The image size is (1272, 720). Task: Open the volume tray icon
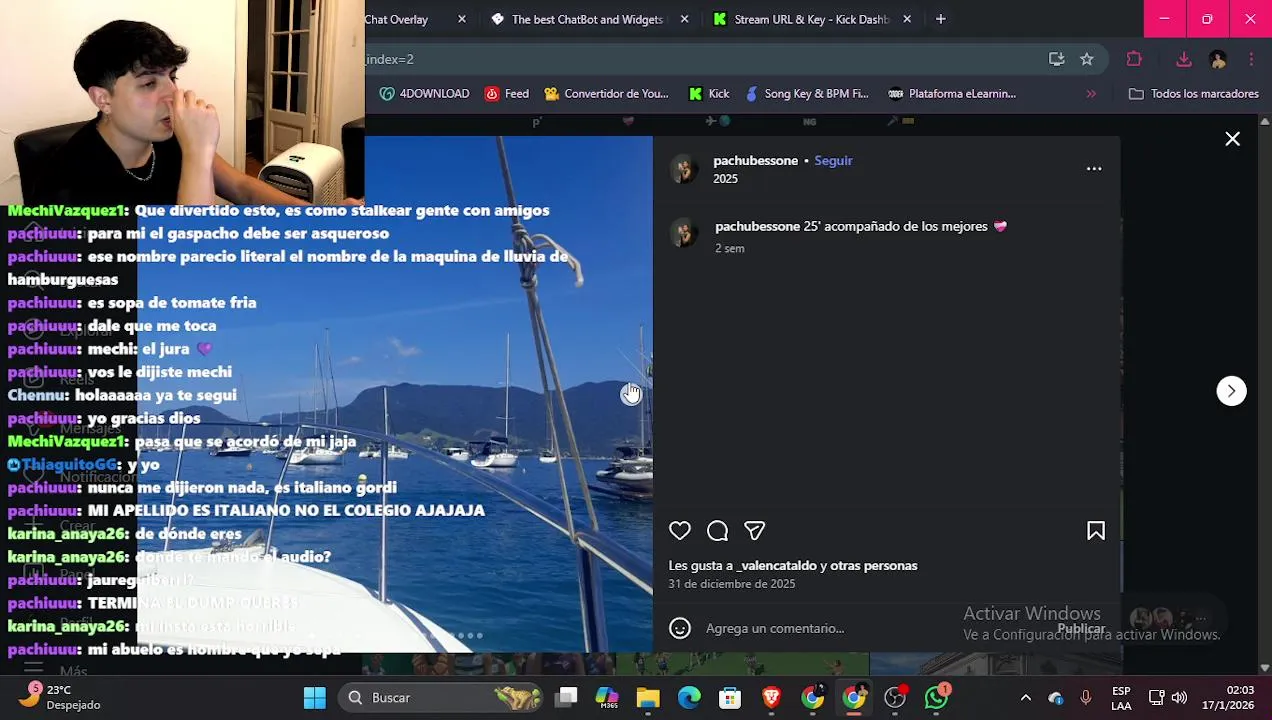pyautogui.click(x=1179, y=698)
